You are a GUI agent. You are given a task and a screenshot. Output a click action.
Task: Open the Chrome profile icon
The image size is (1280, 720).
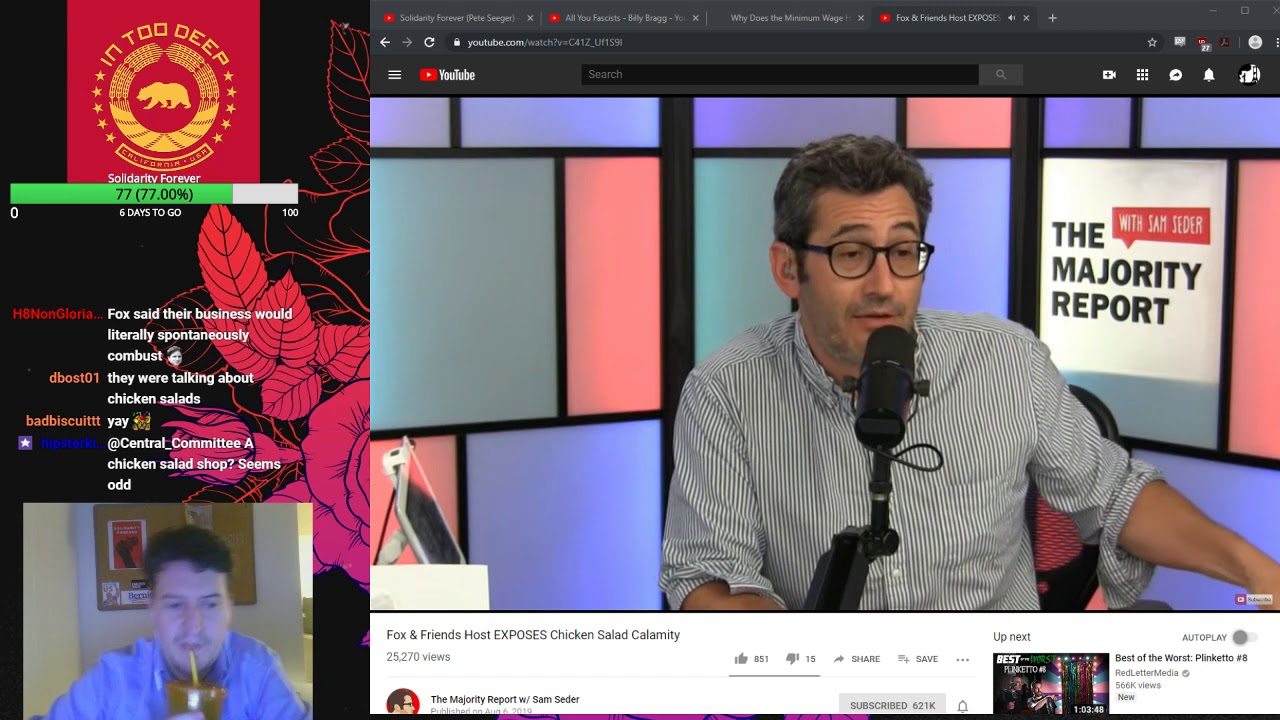click(x=1255, y=42)
